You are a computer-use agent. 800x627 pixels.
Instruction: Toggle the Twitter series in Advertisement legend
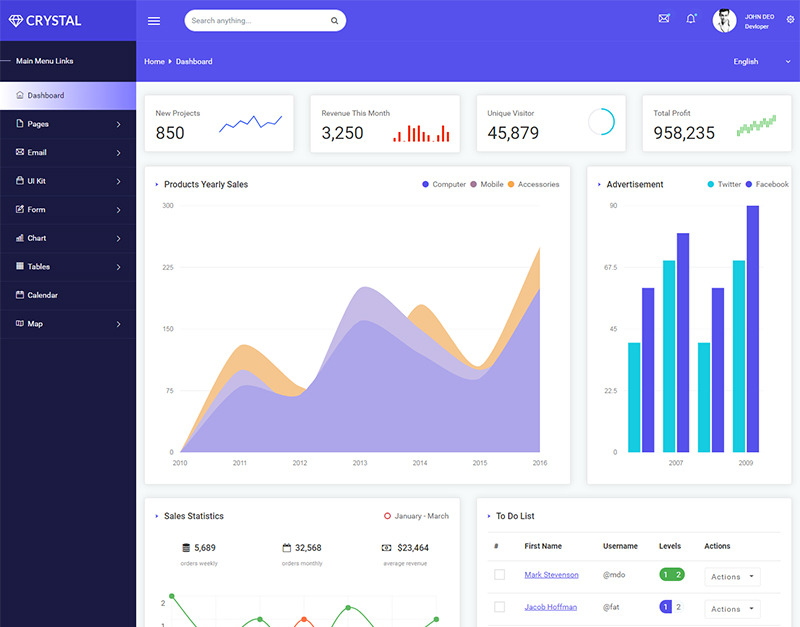(x=724, y=184)
